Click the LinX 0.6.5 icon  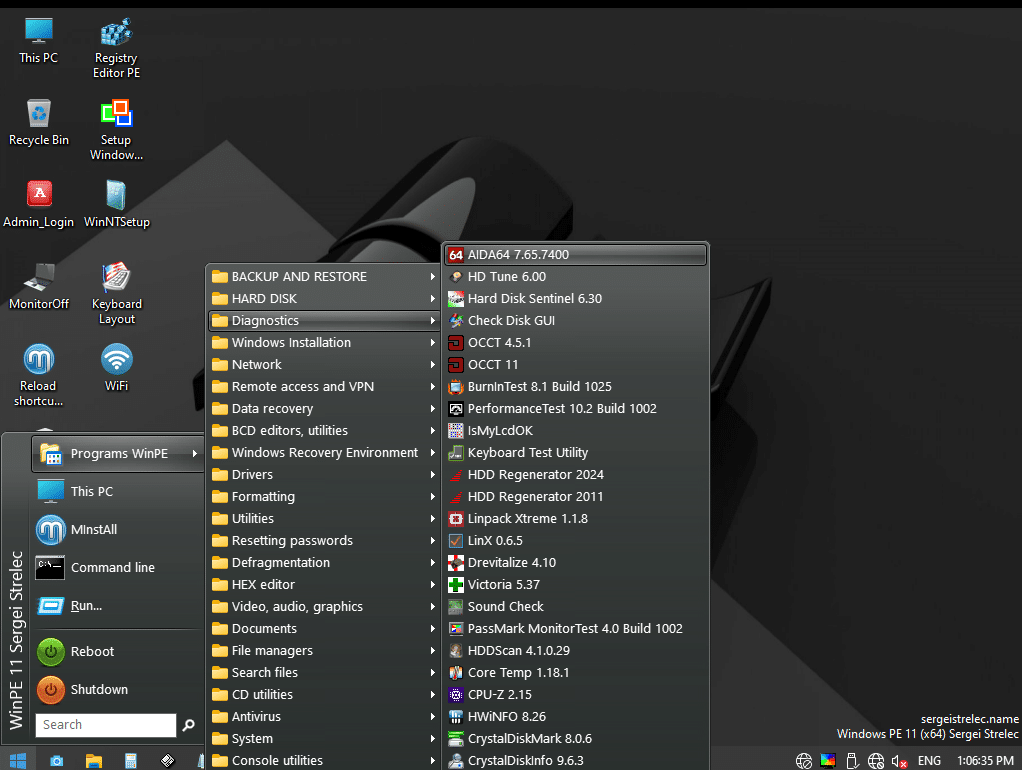[456, 540]
